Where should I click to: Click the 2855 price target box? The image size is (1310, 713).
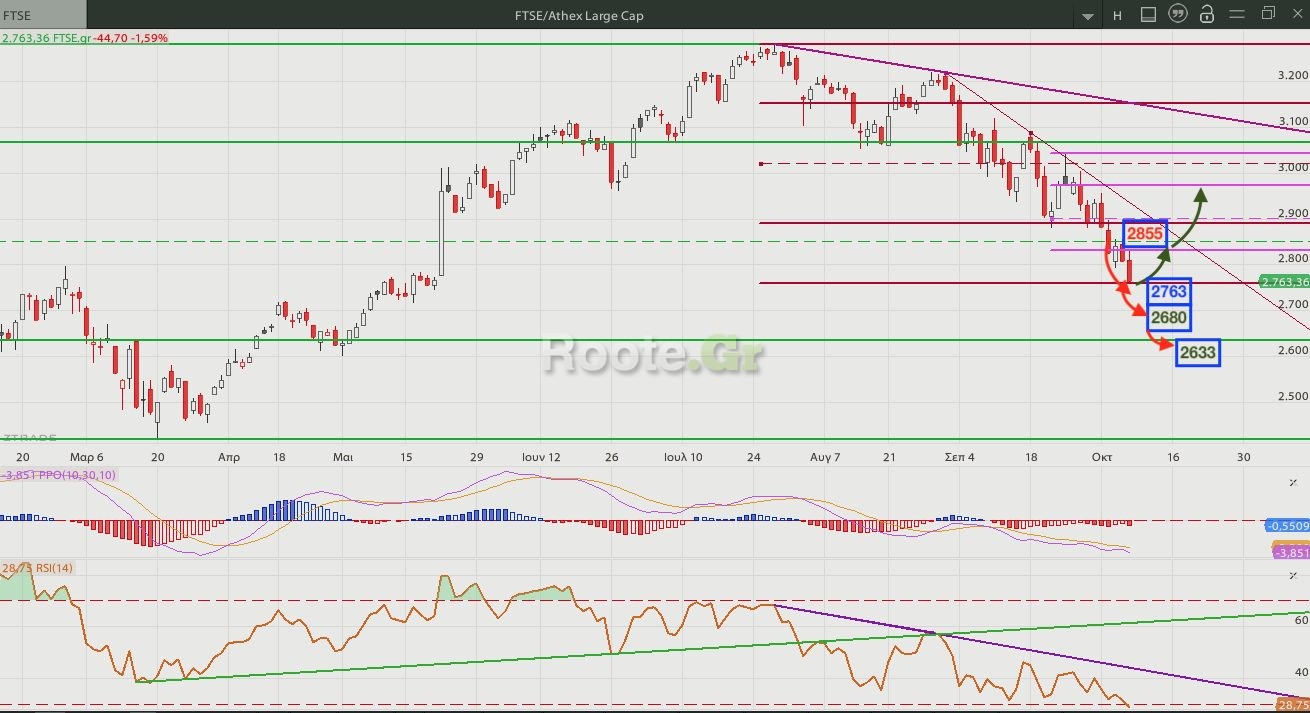coord(1144,234)
